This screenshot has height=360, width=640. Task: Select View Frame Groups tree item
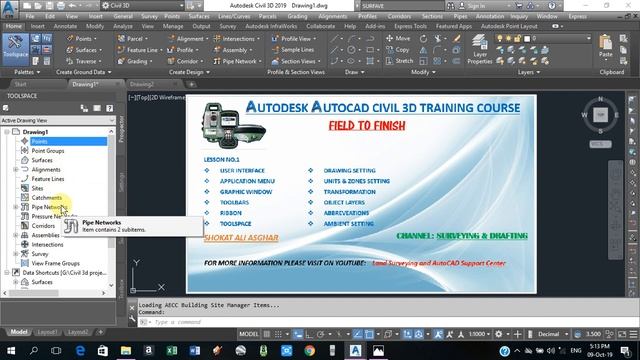point(56,263)
